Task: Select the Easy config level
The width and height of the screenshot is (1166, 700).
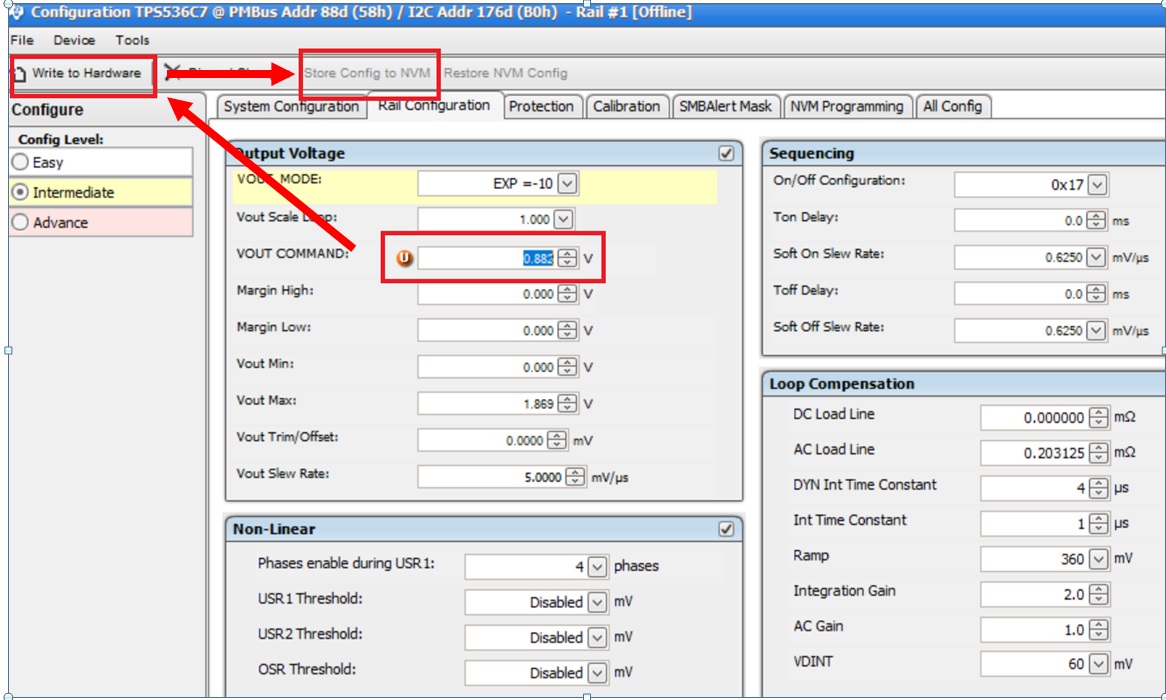Action: tap(20, 162)
